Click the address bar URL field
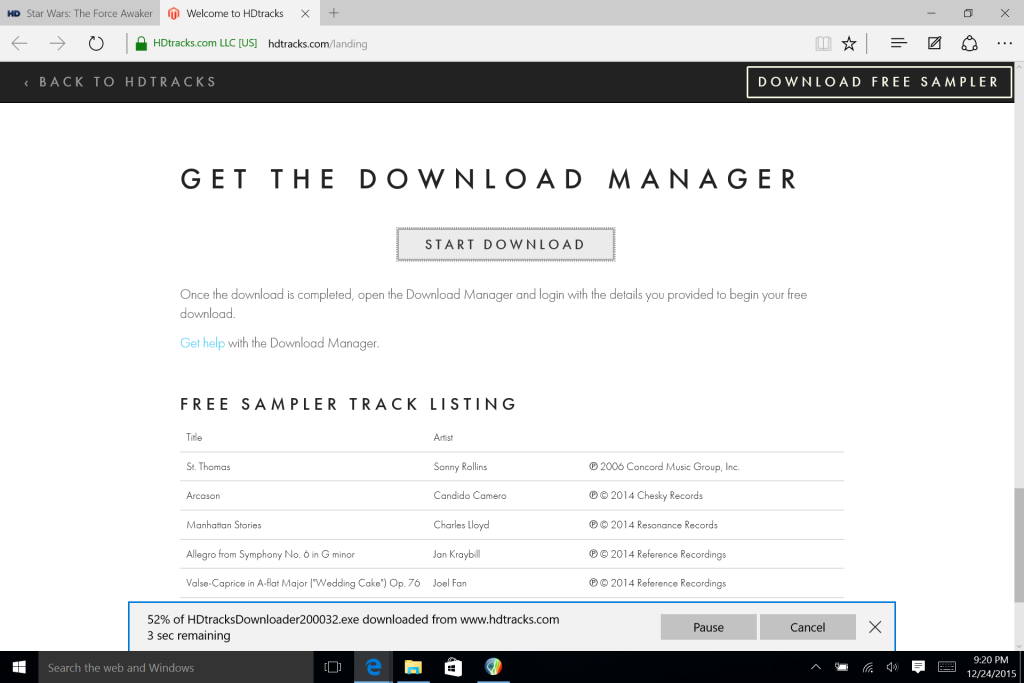 click(317, 44)
